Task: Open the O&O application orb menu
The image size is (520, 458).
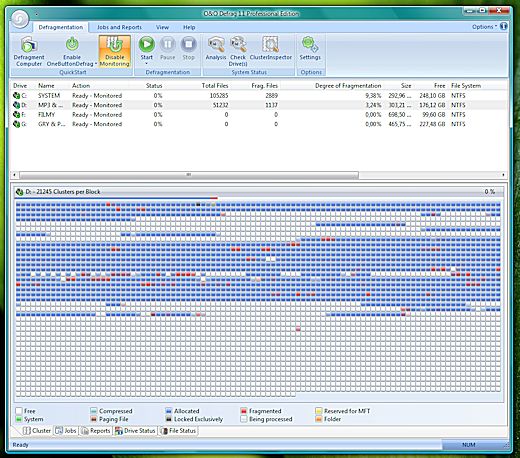Action: pos(20,19)
